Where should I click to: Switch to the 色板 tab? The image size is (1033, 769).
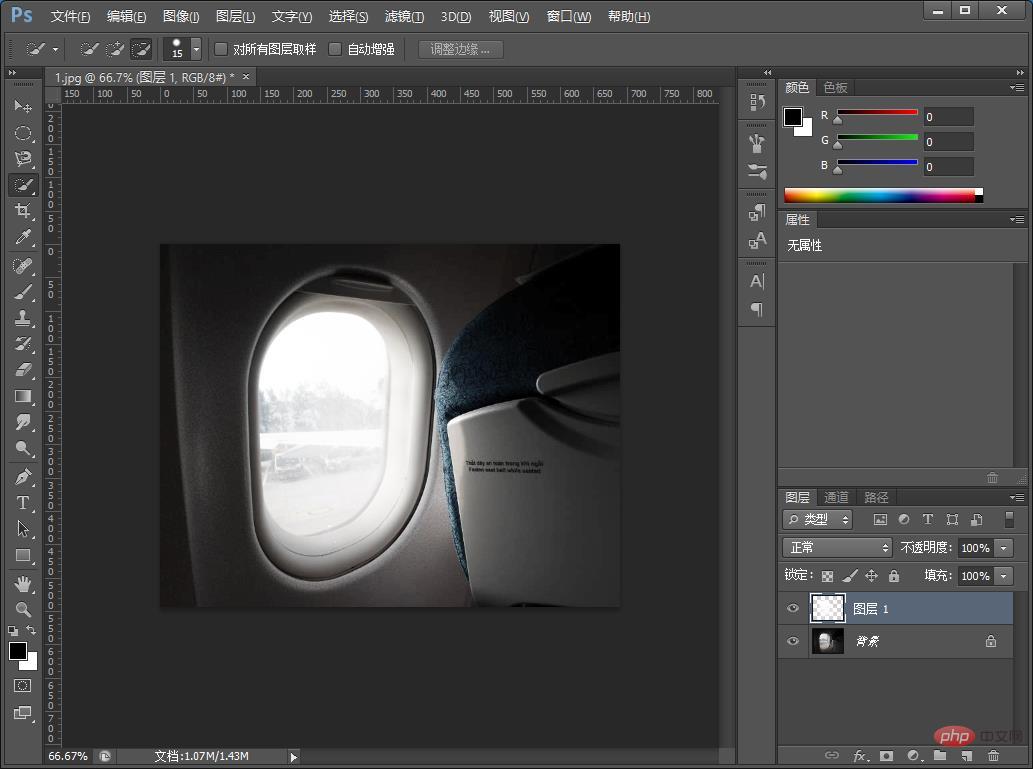pyautogui.click(x=835, y=87)
